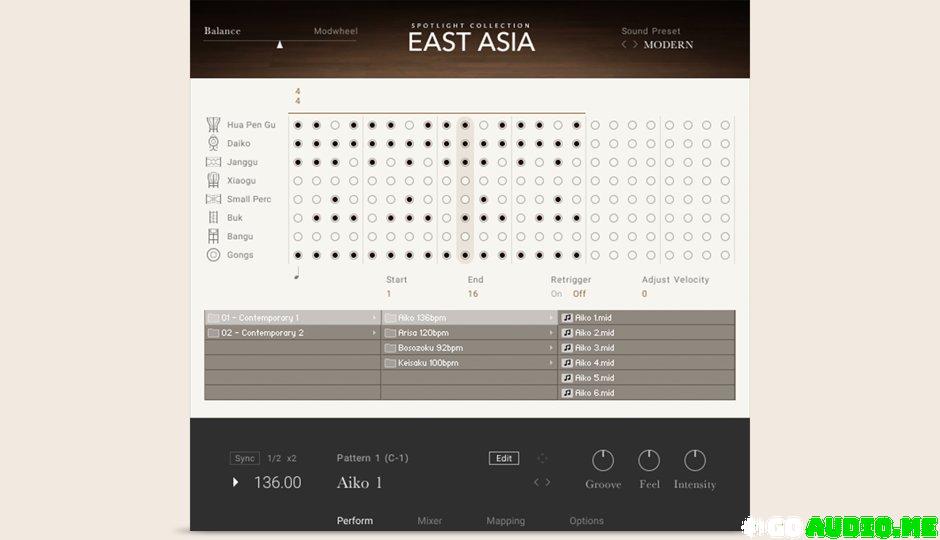Click the Groove knob
Viewport: 940px width, 540px height.
pyautogui.click(x=603, y=460)
